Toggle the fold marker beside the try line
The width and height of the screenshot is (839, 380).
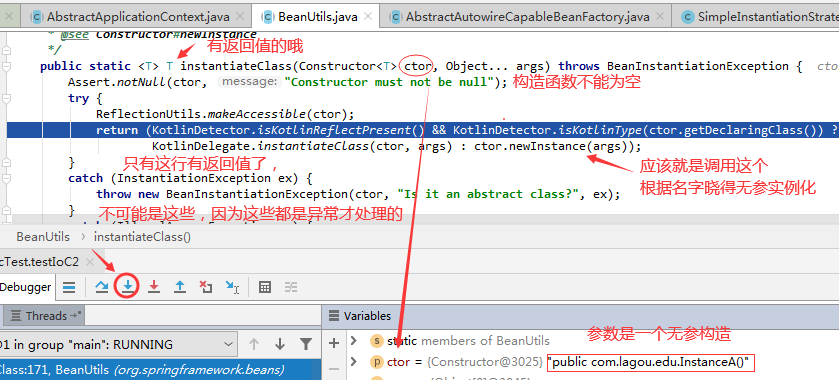coord(6,98)
